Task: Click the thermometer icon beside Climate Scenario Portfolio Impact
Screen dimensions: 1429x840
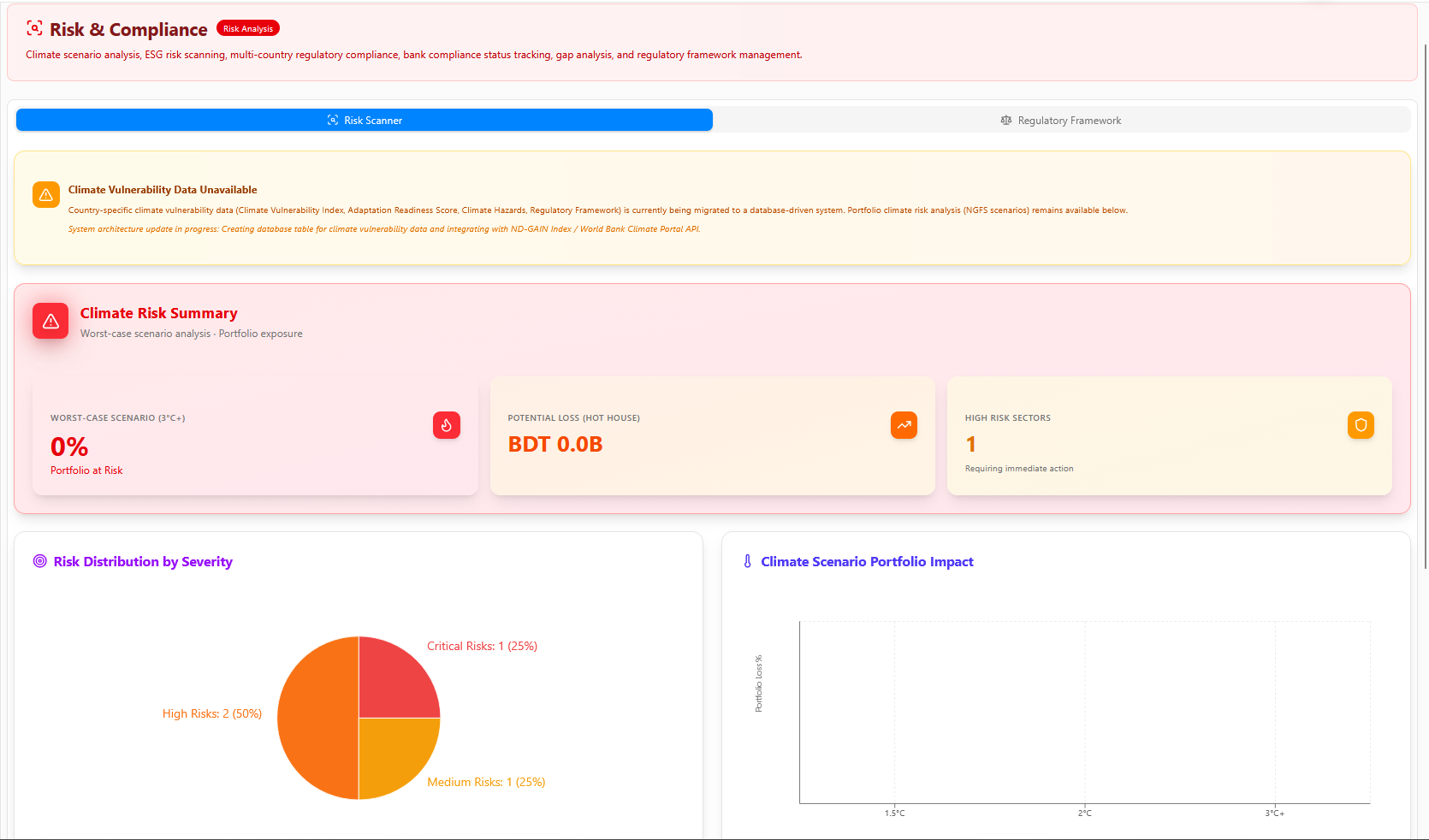Action: click(x=747, y=561)
